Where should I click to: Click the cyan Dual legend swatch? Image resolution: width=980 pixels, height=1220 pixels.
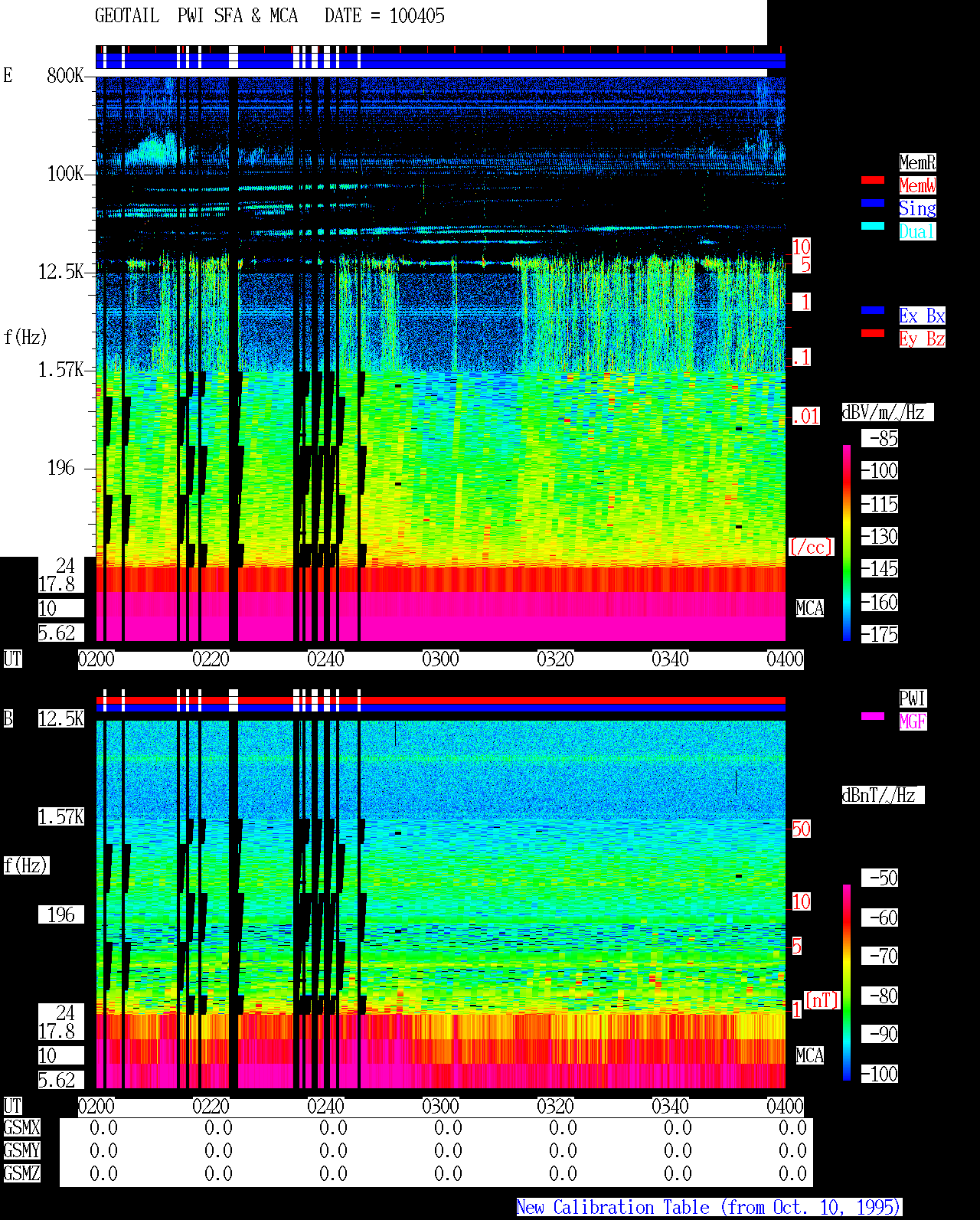point(873,226)
